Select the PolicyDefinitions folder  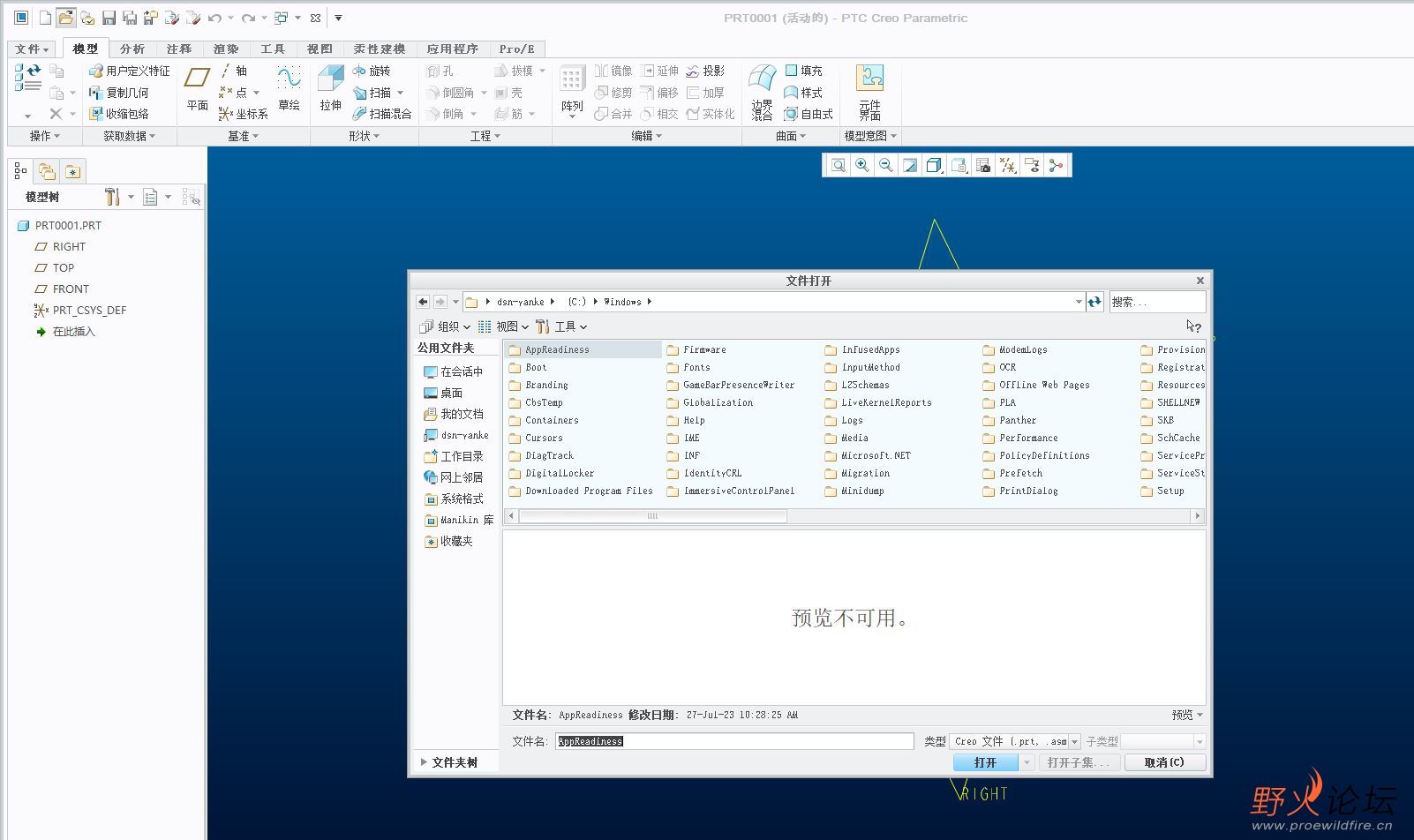click(1036, 455)
